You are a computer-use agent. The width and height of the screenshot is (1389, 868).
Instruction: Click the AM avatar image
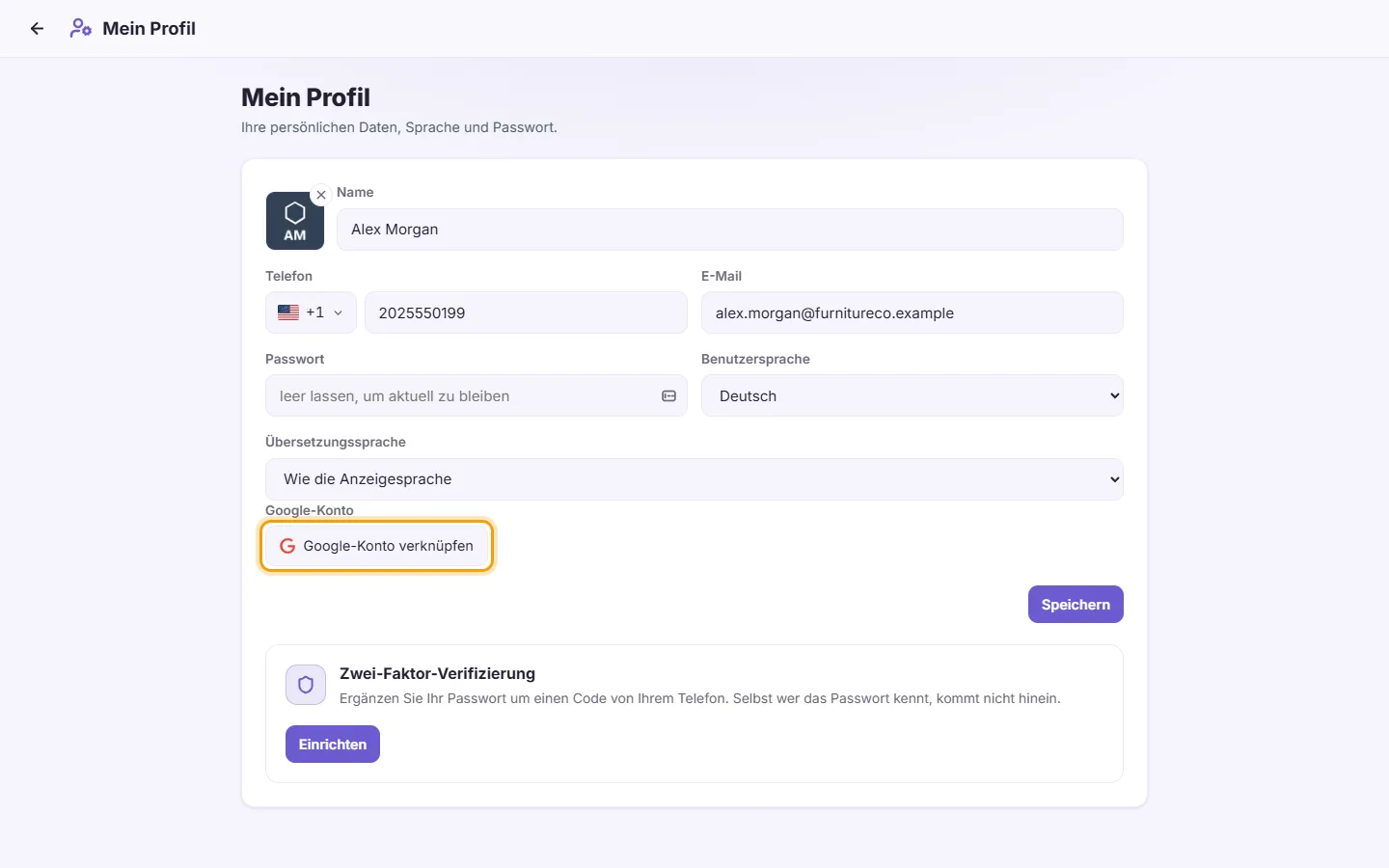coord(295,221)
